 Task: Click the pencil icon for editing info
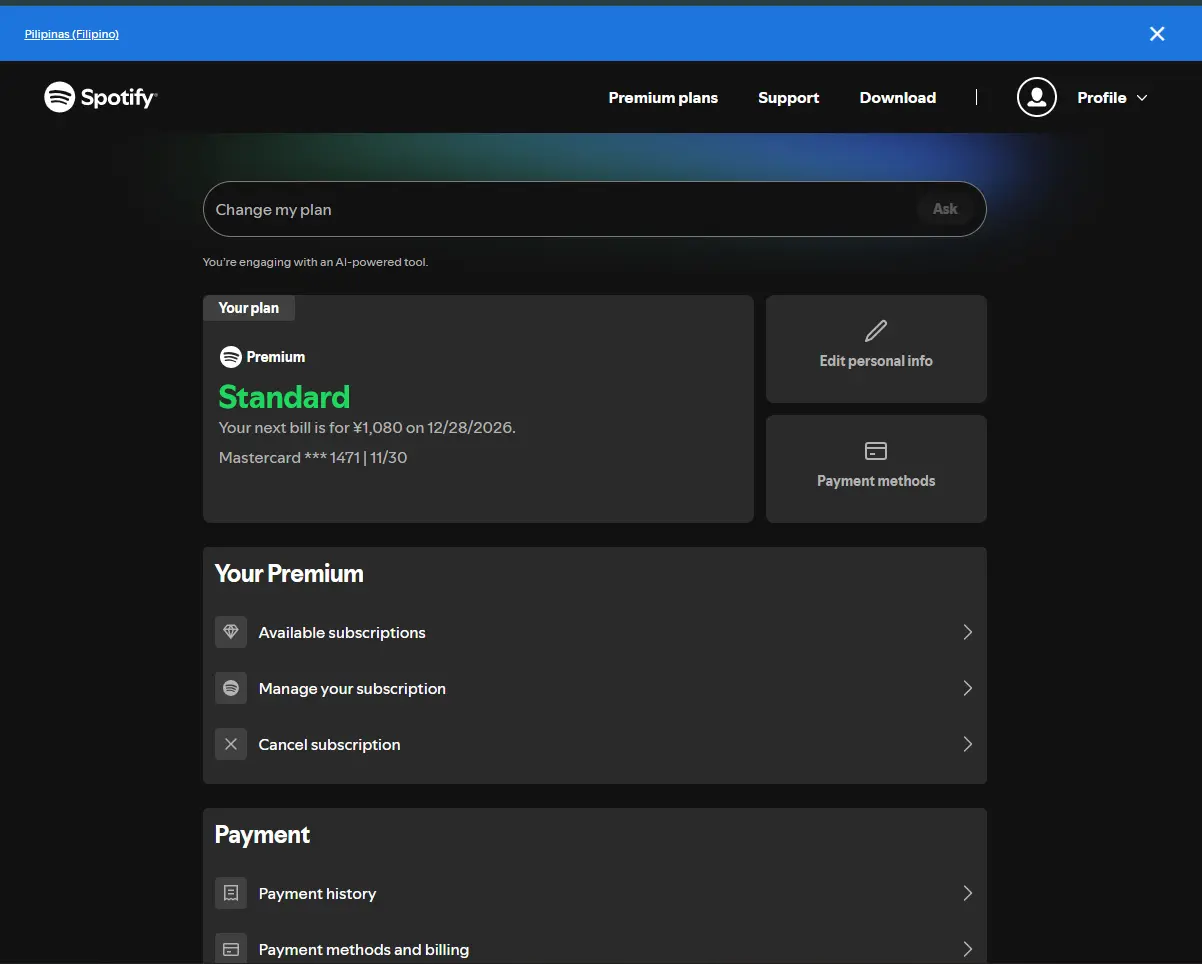[x=876, y=331]
